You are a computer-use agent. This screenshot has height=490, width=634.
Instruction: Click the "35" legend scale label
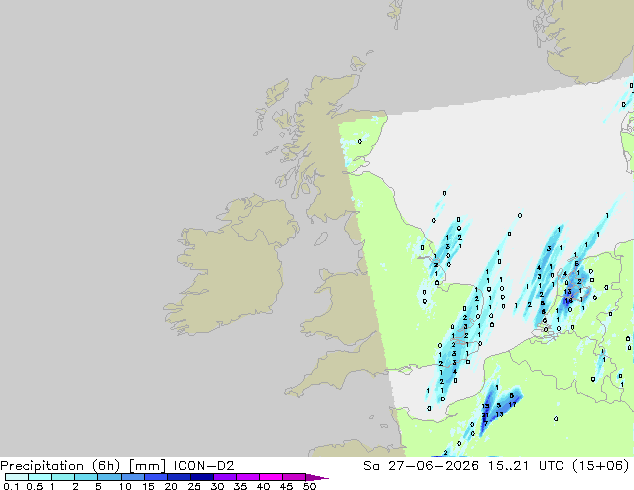(240, 486)
